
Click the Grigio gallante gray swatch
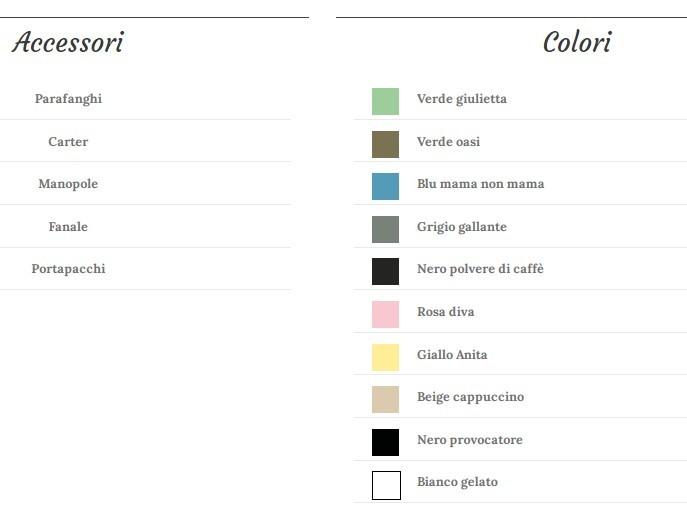coord(385,229)
